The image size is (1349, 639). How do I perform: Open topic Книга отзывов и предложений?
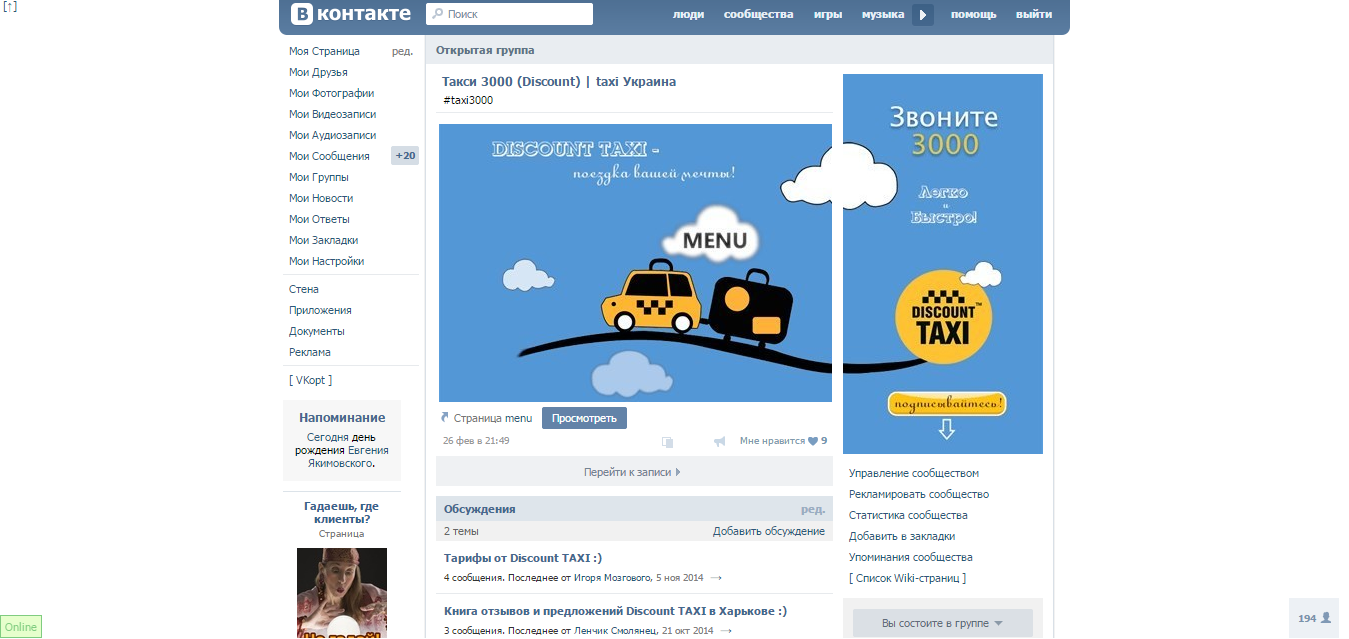(x=615, y=611)
